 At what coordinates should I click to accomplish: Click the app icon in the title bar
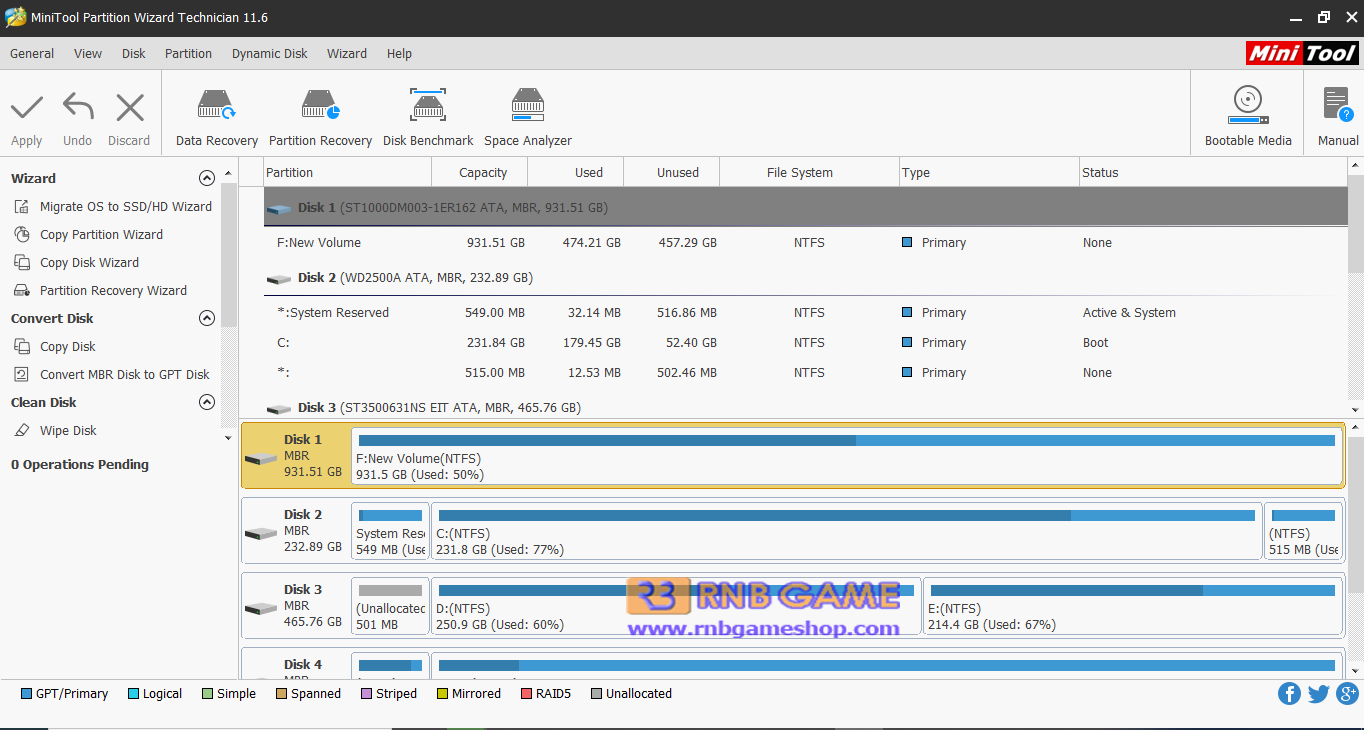click(x=15, y=17)
